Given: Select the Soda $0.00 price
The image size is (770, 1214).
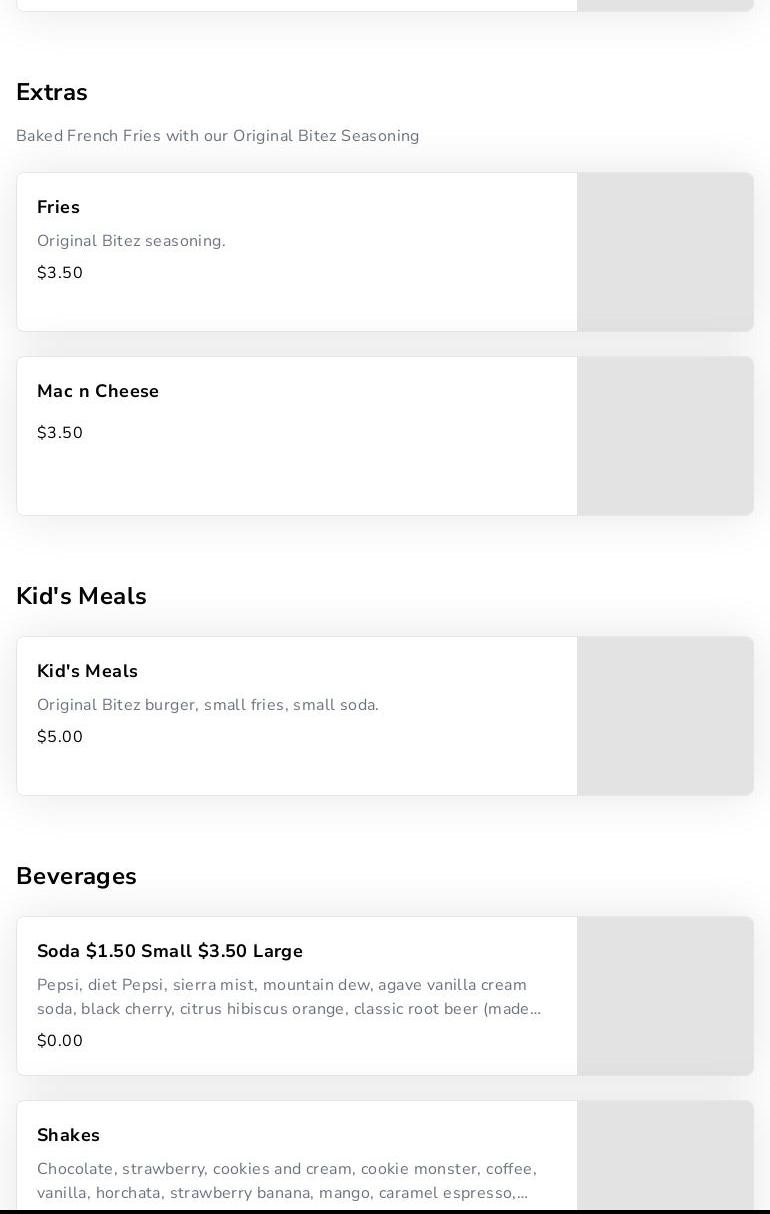Looking at the screenshot, I should [60, 1041].
